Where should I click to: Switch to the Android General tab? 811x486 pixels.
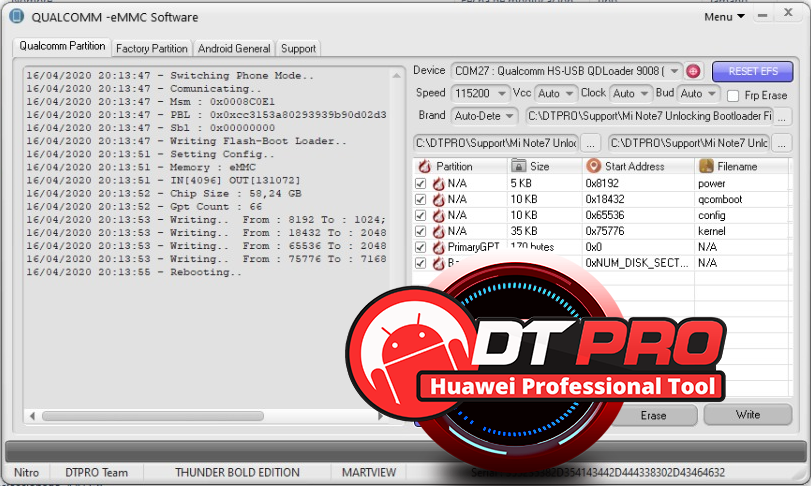234,49
